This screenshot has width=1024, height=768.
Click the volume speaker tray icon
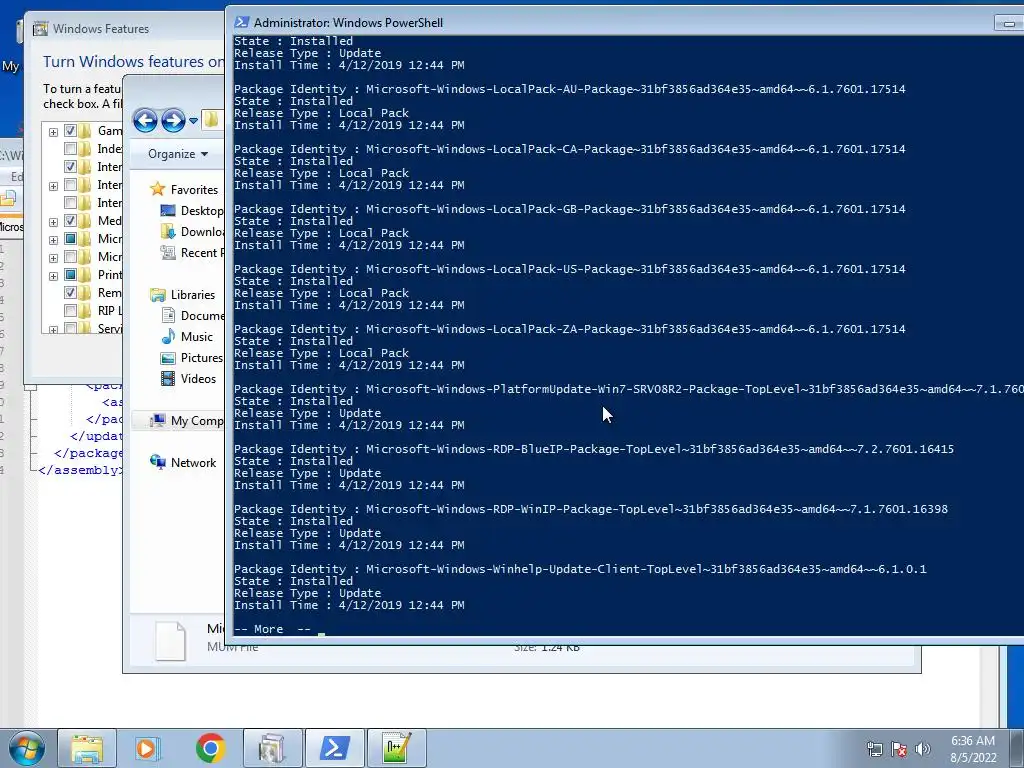click(923, 749)
